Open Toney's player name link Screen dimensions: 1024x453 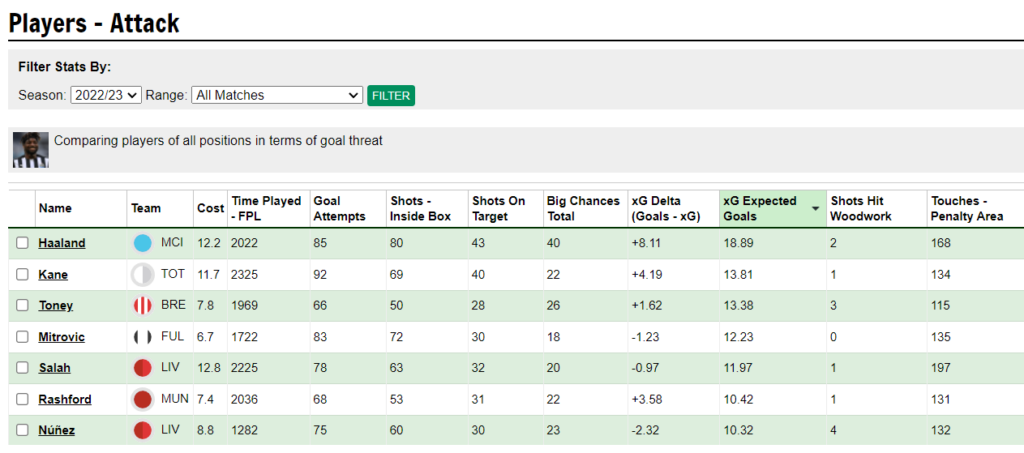point(56,305)
